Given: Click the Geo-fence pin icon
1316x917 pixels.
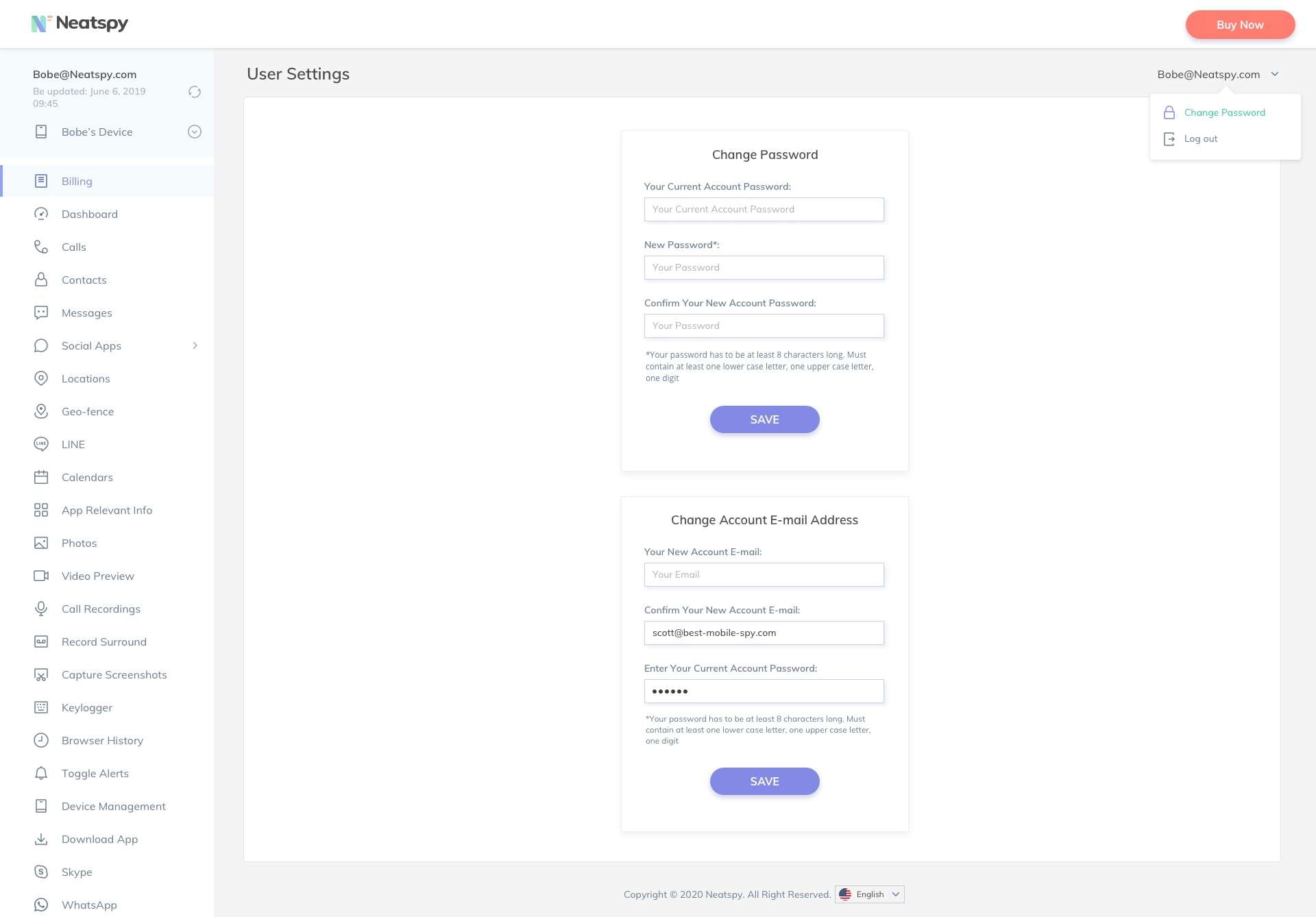Looking at the screenshot, I should coord(41,411).
